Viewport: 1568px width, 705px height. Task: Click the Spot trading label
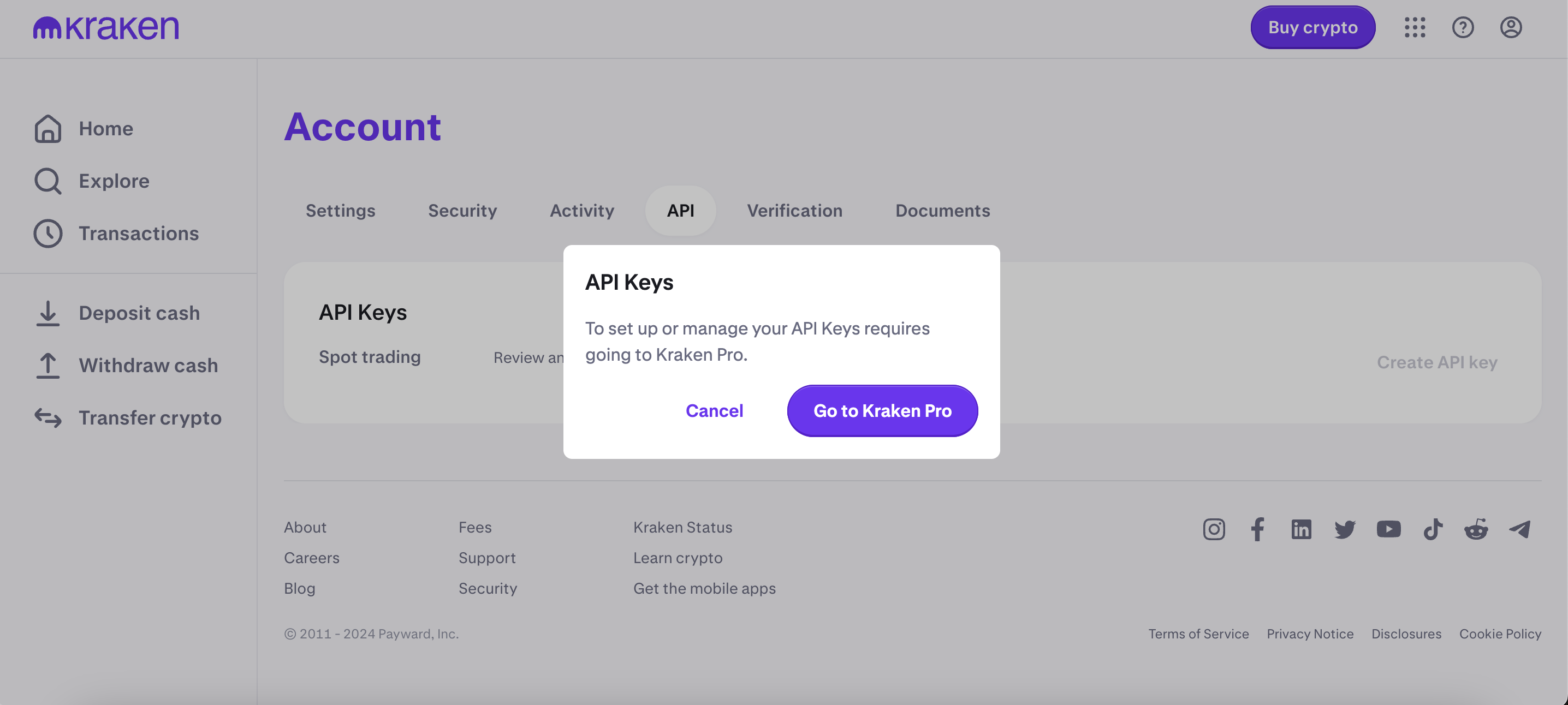[x=370, y=356]
